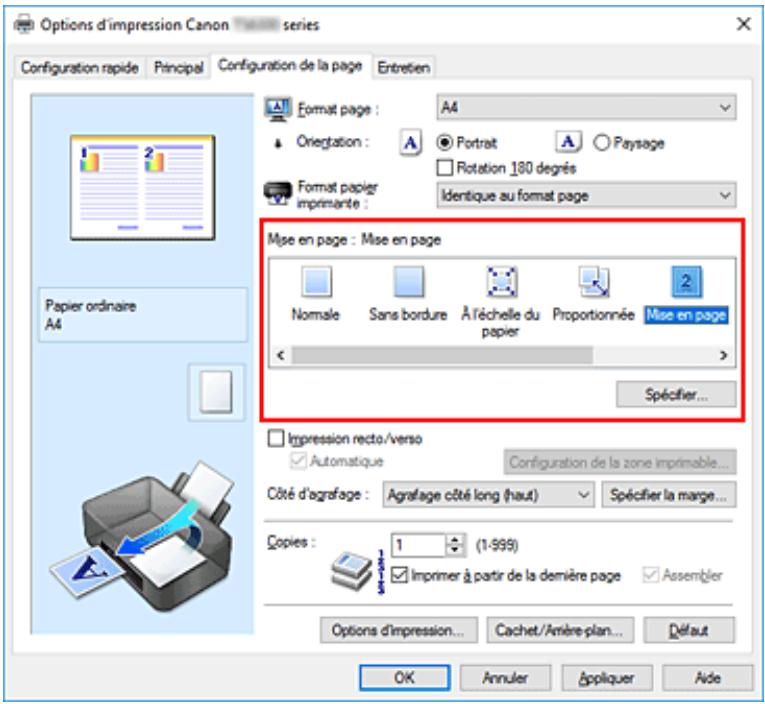Click the landscape orientation A icon

568,142
